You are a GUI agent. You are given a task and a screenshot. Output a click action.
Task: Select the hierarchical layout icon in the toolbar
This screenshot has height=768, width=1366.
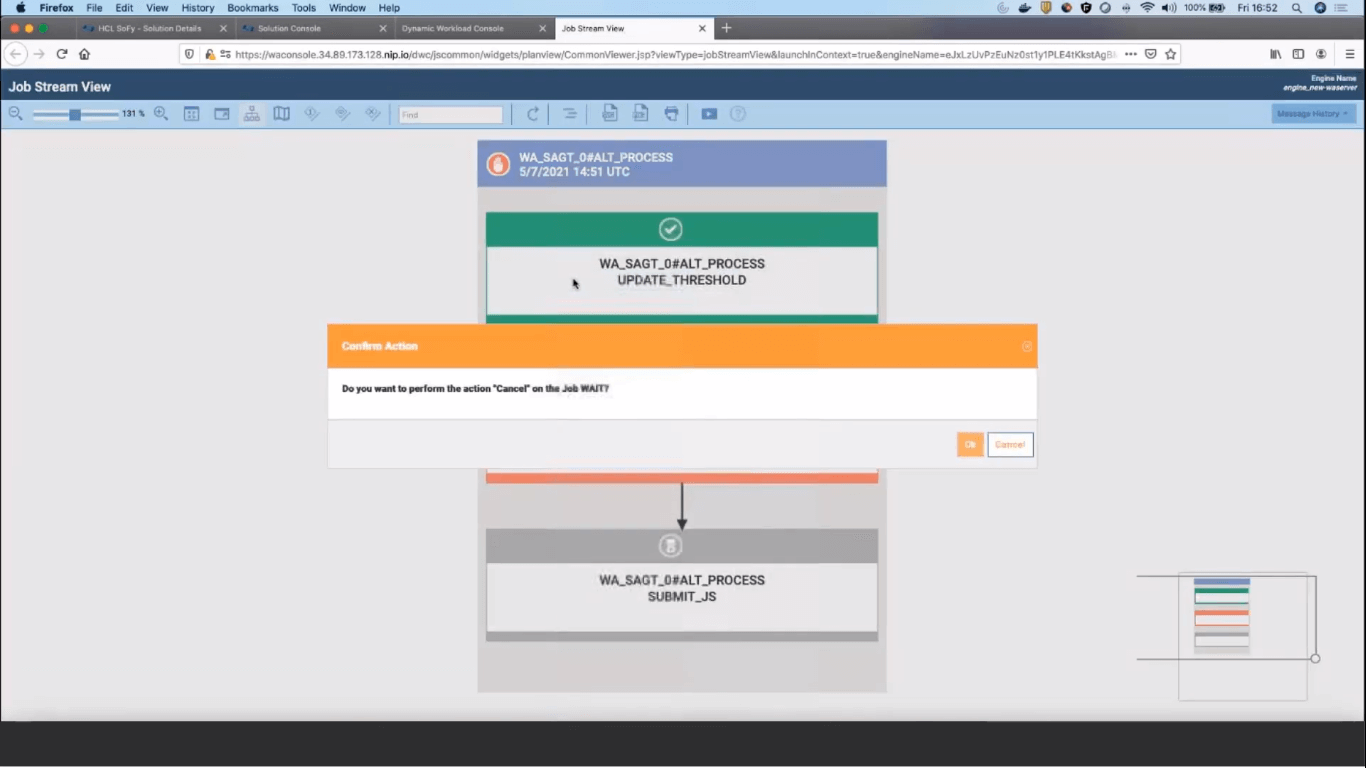252,113
